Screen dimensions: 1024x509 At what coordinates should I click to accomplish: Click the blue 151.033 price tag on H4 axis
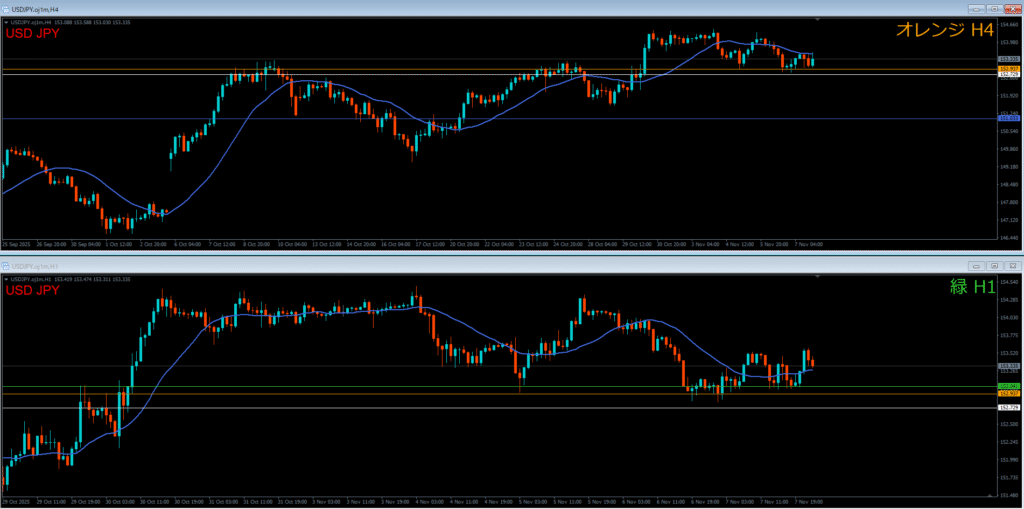[1008, 119]
